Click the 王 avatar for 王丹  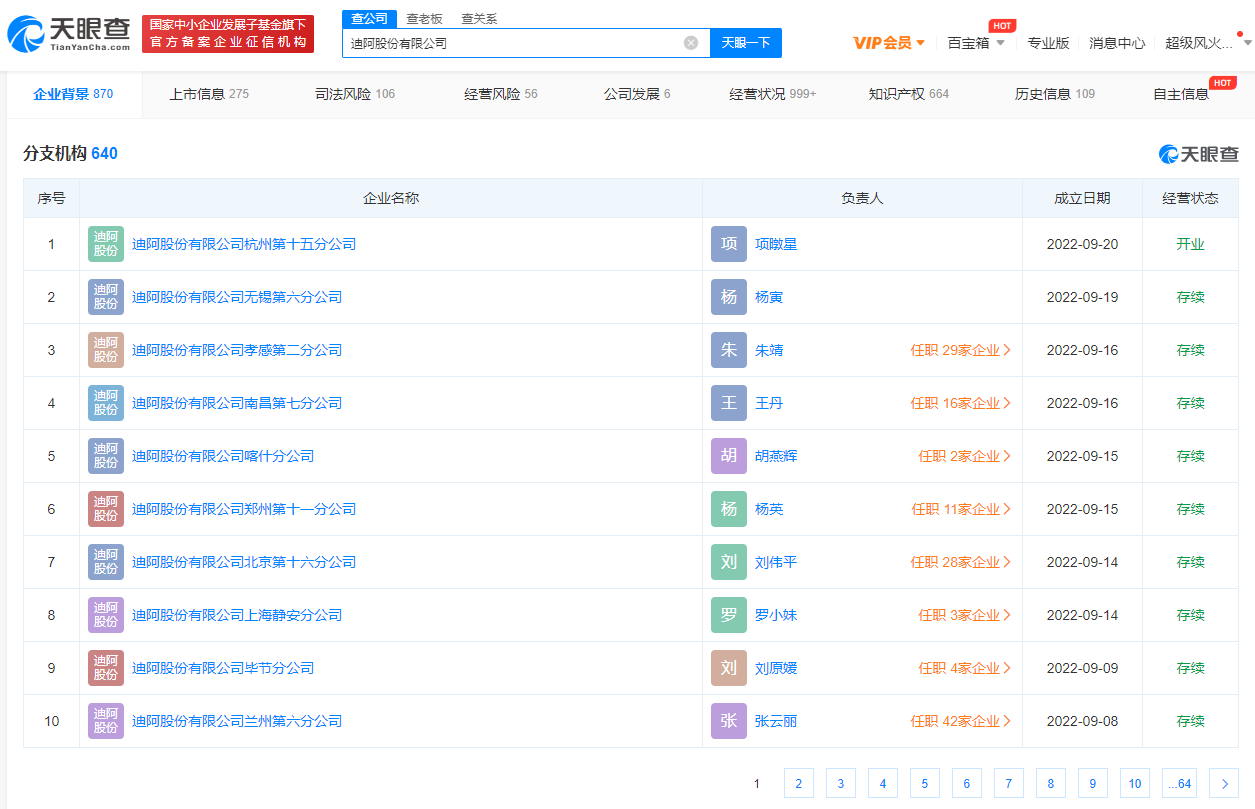click(729, 403)
